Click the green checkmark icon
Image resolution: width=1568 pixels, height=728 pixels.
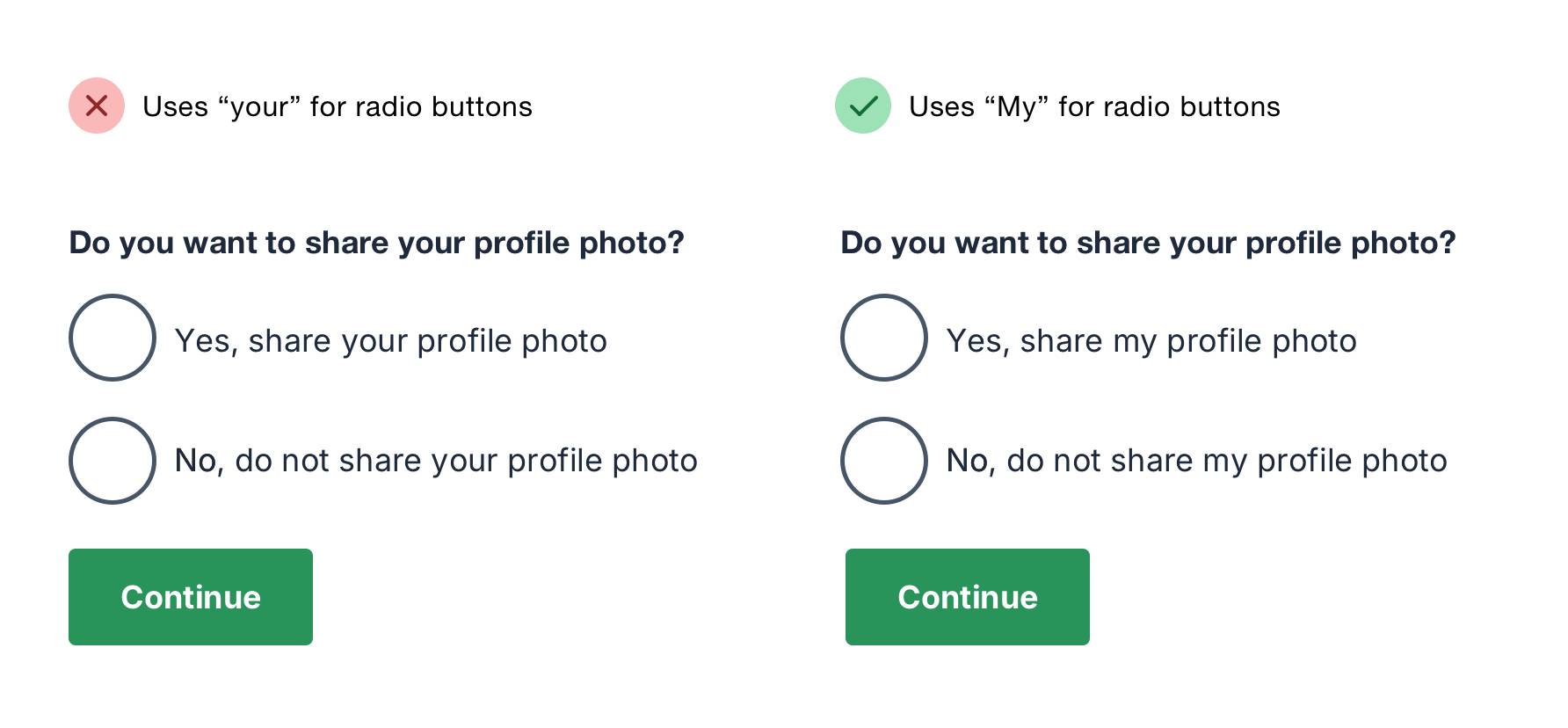tap(863, 106)
